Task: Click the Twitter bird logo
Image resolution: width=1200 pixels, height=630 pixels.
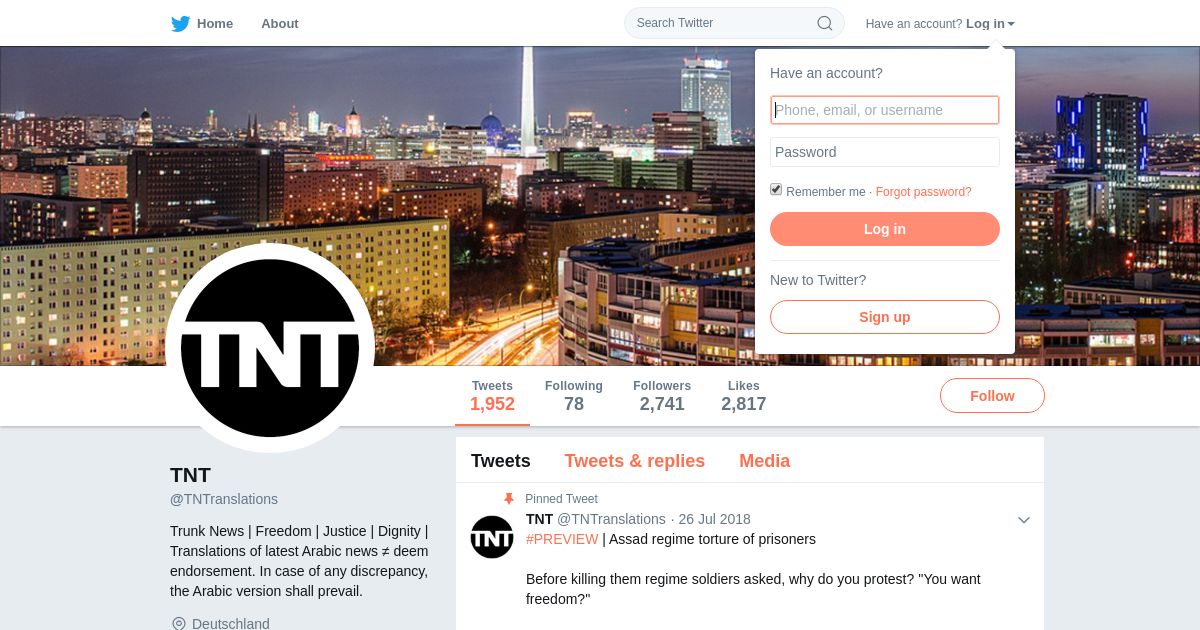Action: (180, 23)
